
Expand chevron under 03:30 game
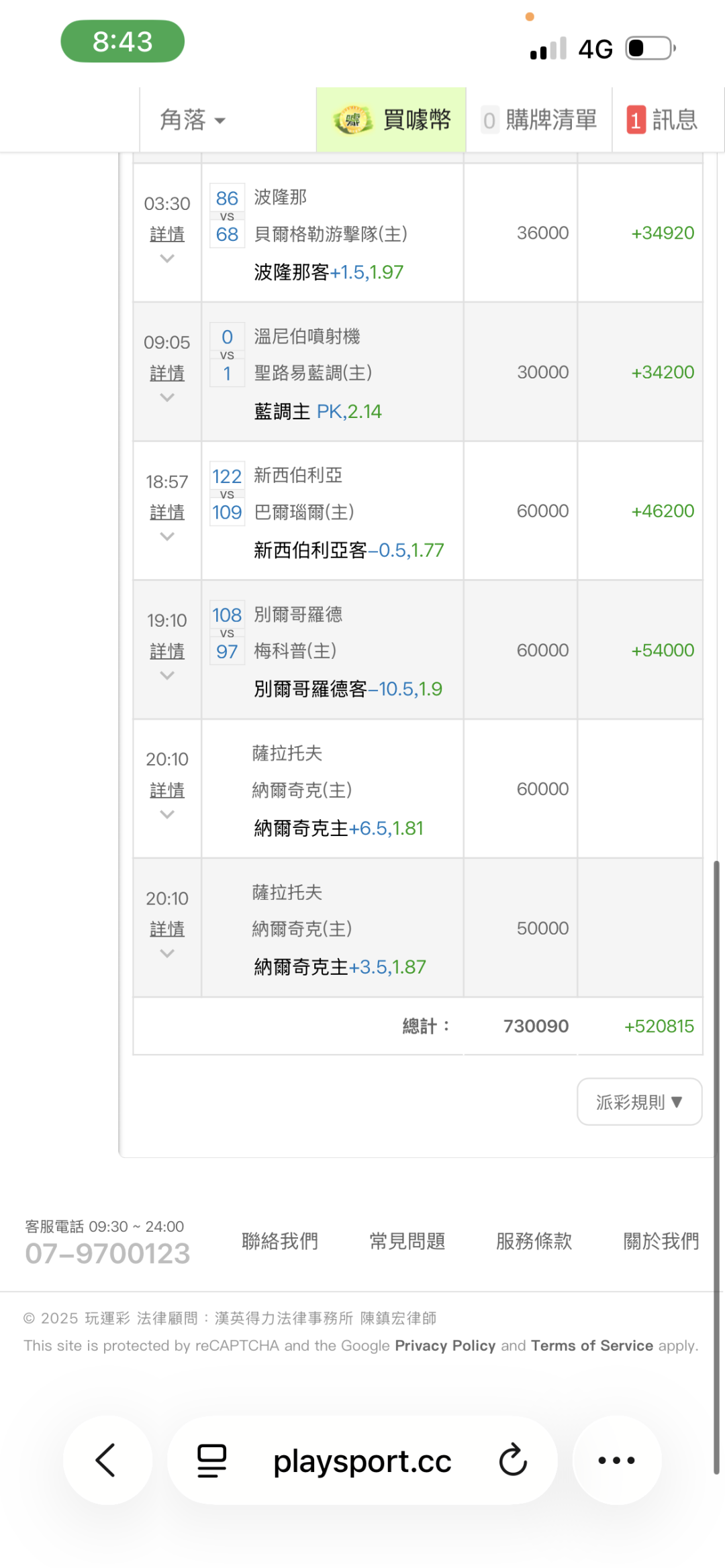point(167,258)
